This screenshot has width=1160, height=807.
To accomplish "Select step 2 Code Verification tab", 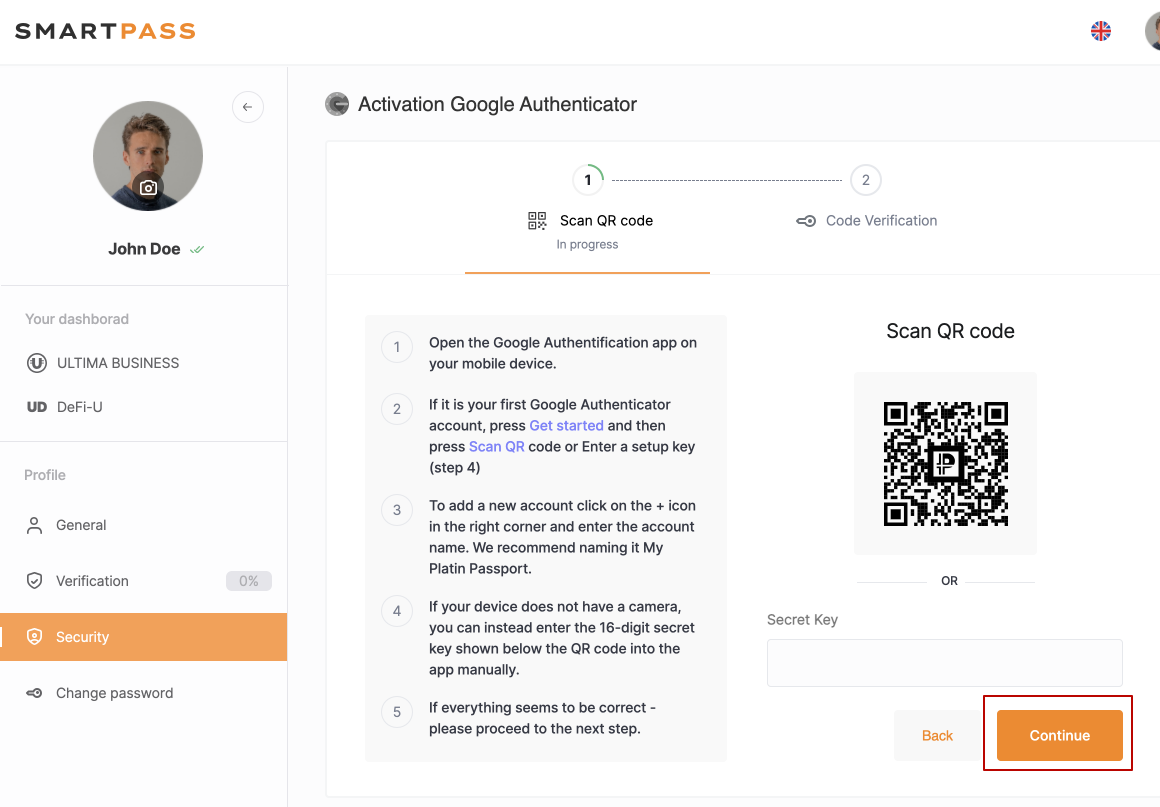I will [x=866, y=221].
